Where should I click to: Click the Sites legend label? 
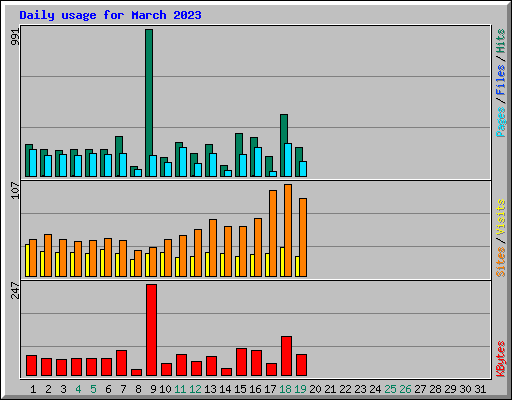500,262
